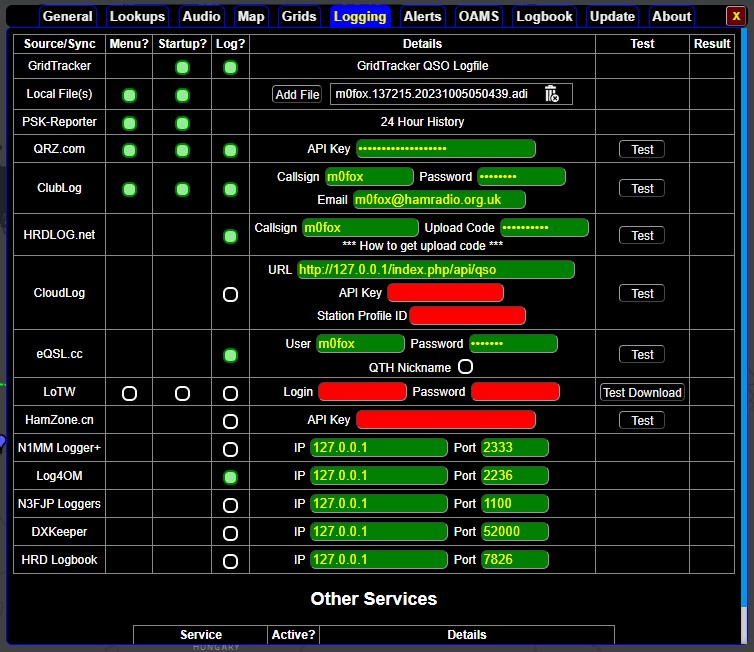Edit the Log4OM Port 2236 field
Image resolution: width=754 pixels, height=652 pixels.
515,475
